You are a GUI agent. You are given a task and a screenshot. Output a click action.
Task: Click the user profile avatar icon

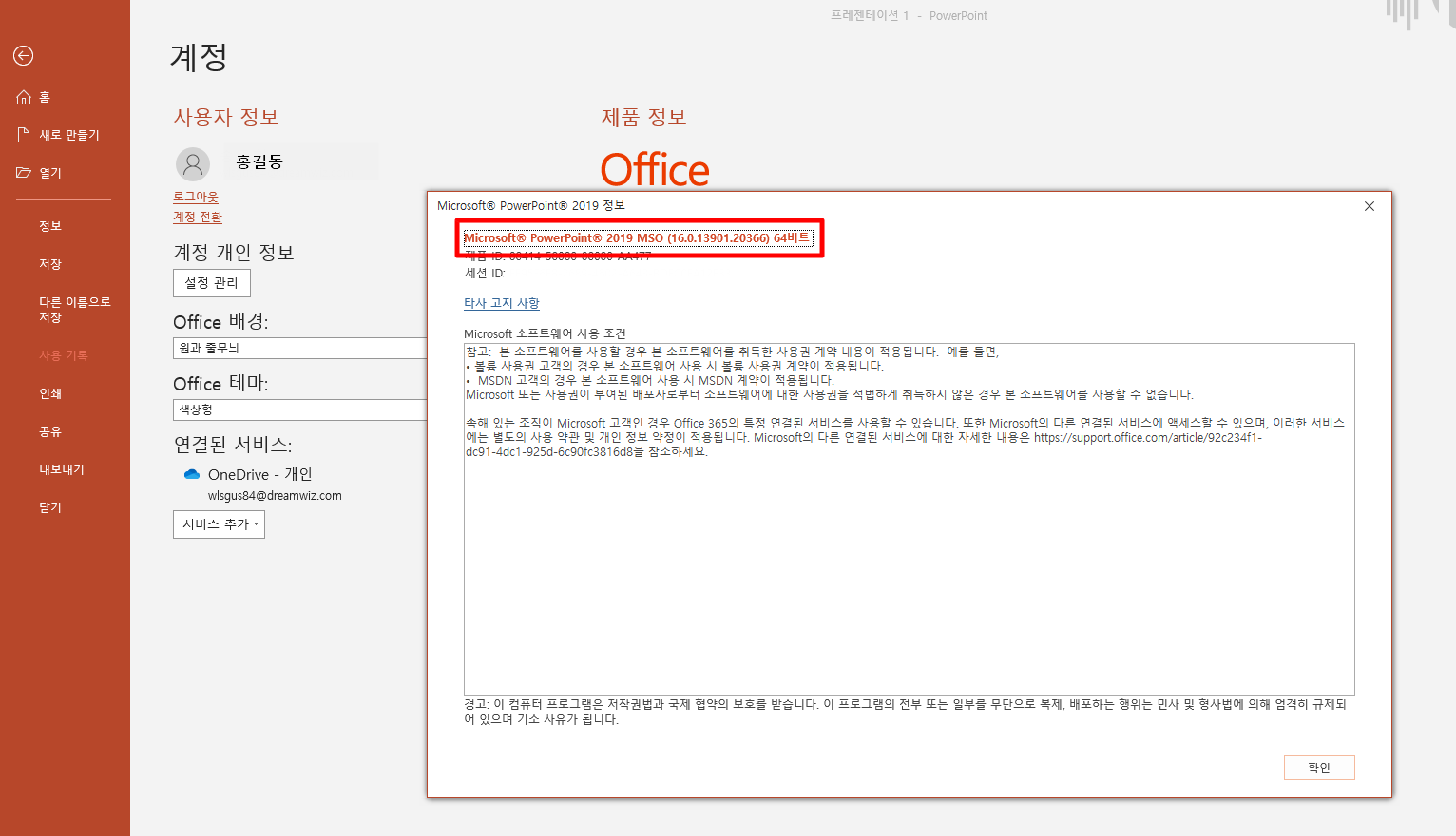tap(193, 164)
